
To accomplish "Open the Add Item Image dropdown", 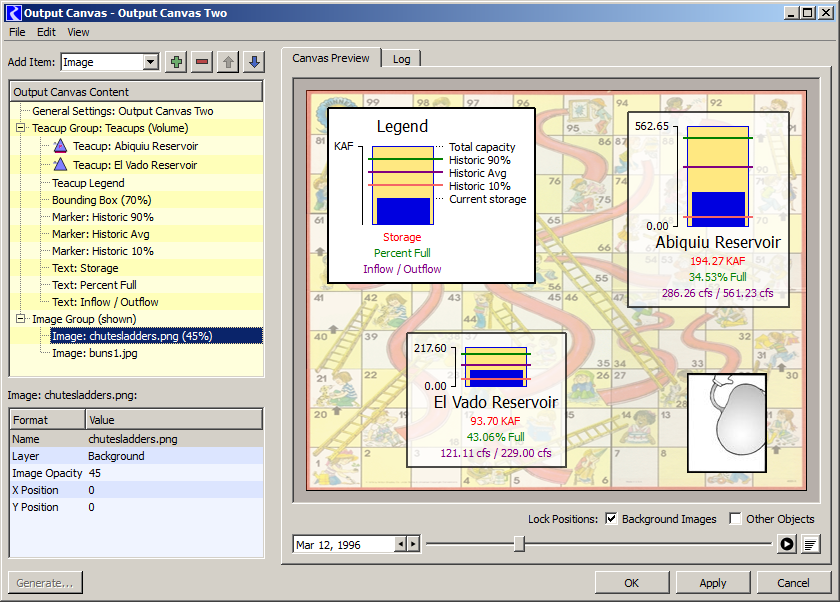I will (x=151, y=62).
